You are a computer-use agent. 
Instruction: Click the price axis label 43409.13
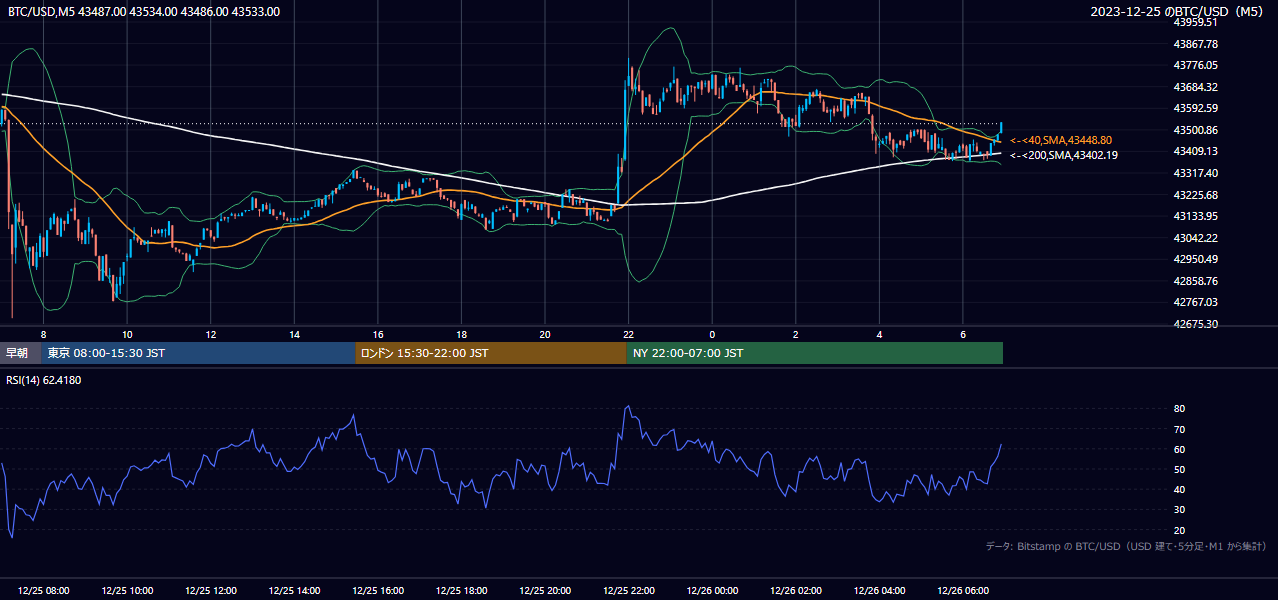[1195, 151]
